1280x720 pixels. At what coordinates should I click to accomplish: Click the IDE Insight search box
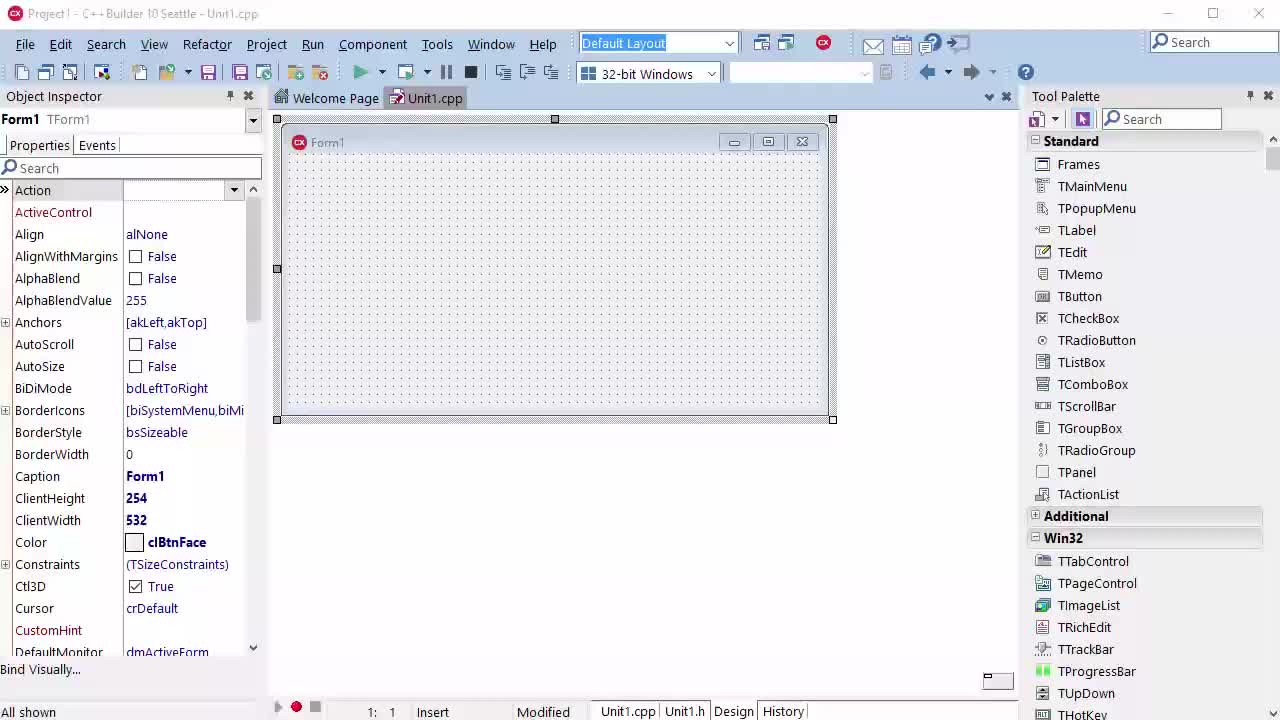(1213, 42)
